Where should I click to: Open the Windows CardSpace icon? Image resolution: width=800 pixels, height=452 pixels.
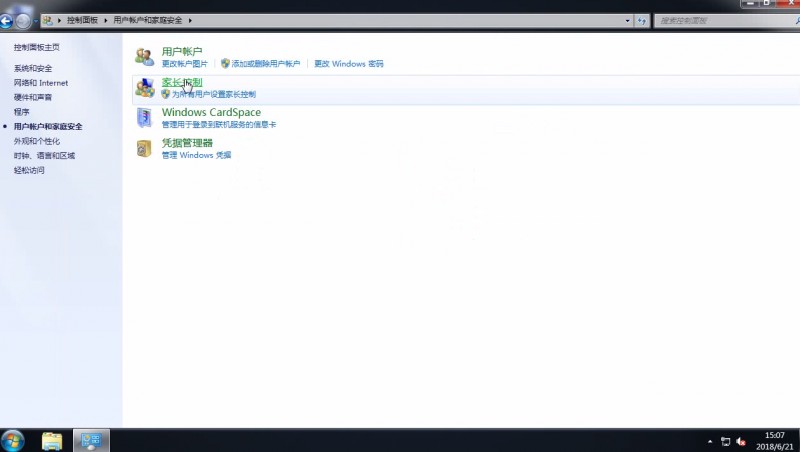click(x=144, y=118)
